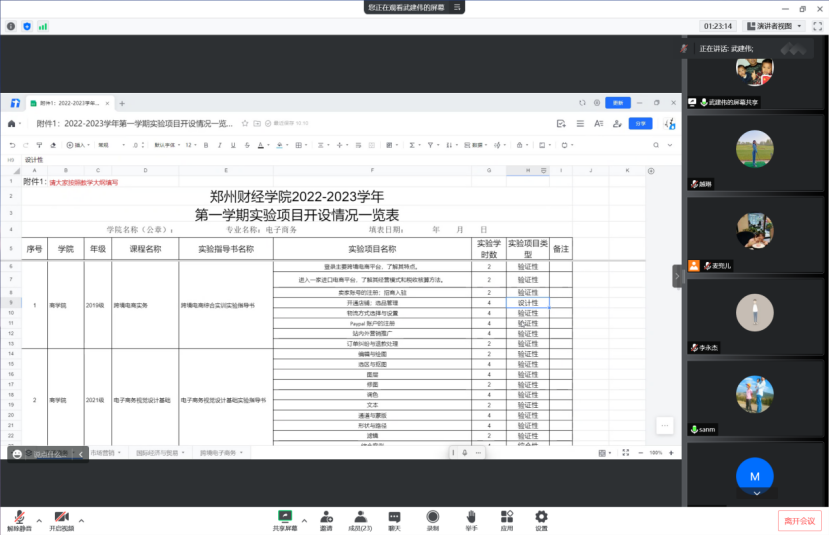Zoom out with minus at 100%

coord(640,453)
